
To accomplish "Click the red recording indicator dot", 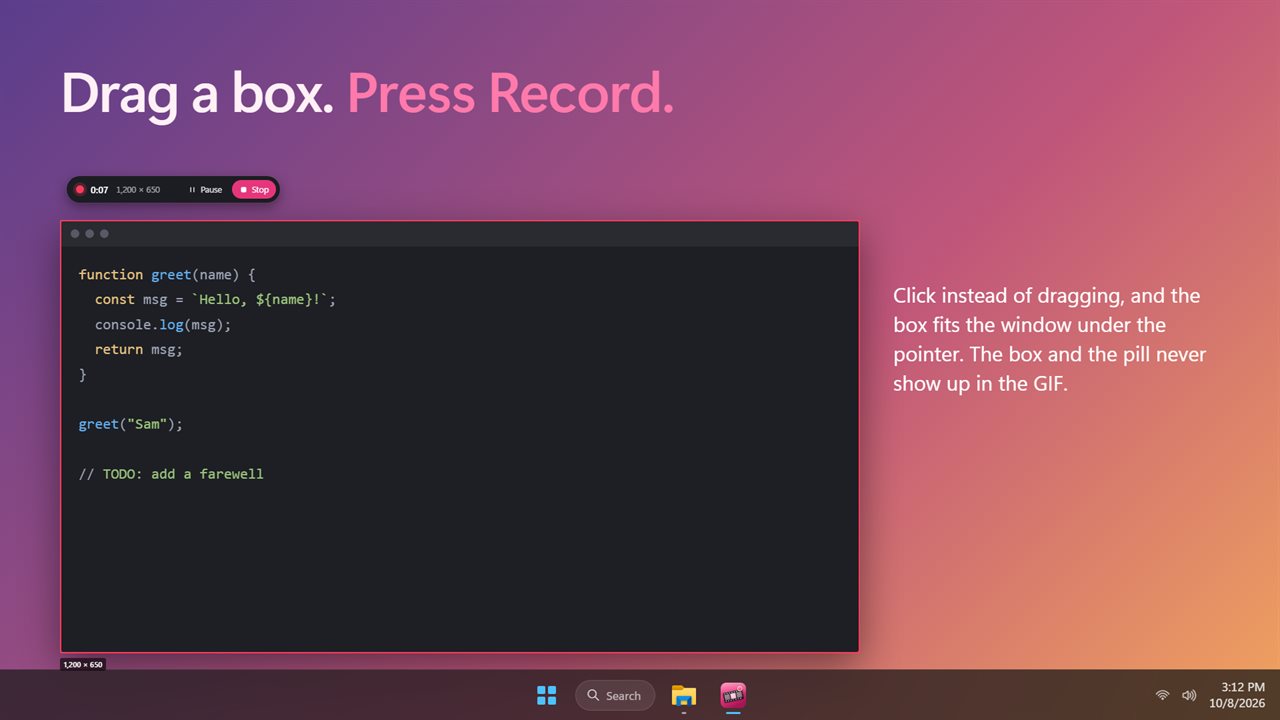I will 80,189.
